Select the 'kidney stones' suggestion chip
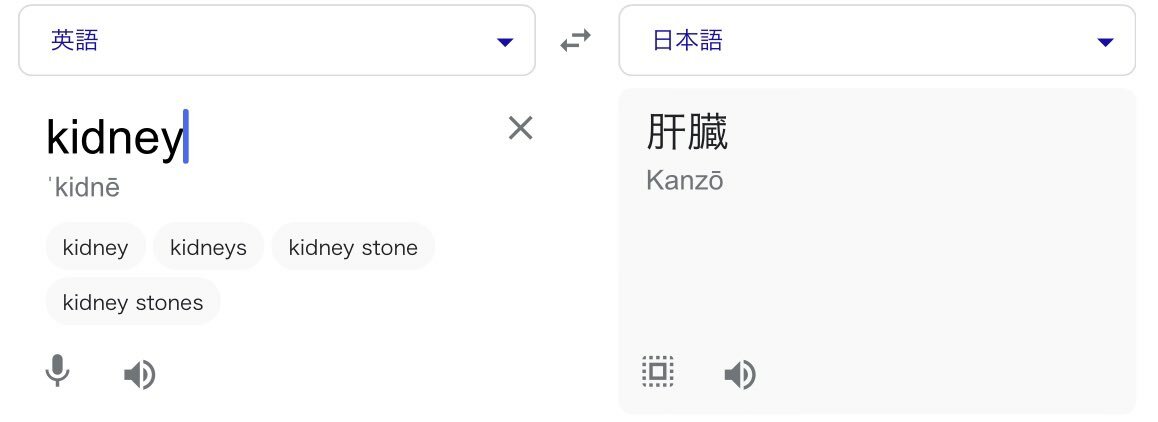Screen dimensions: 1158x422 click(x=133, y=302)
